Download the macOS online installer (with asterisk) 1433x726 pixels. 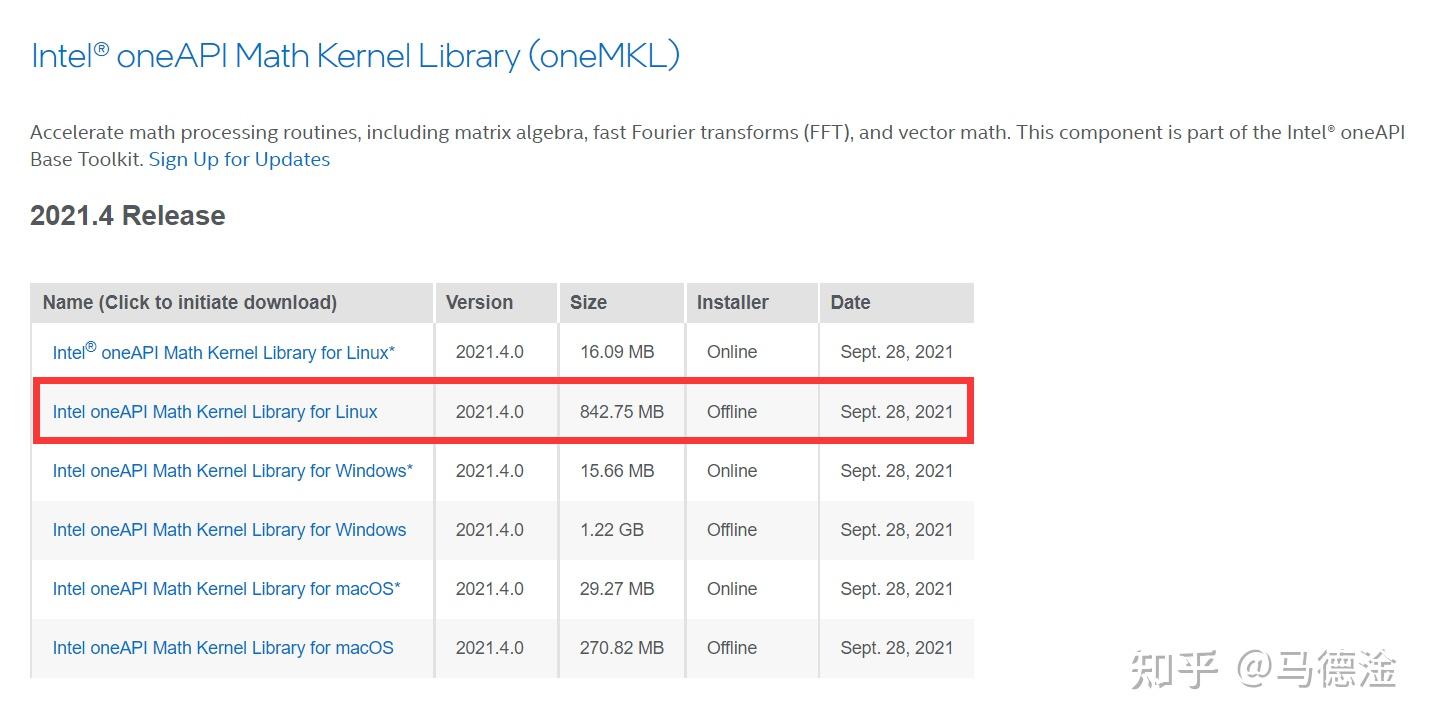[226, 589]
